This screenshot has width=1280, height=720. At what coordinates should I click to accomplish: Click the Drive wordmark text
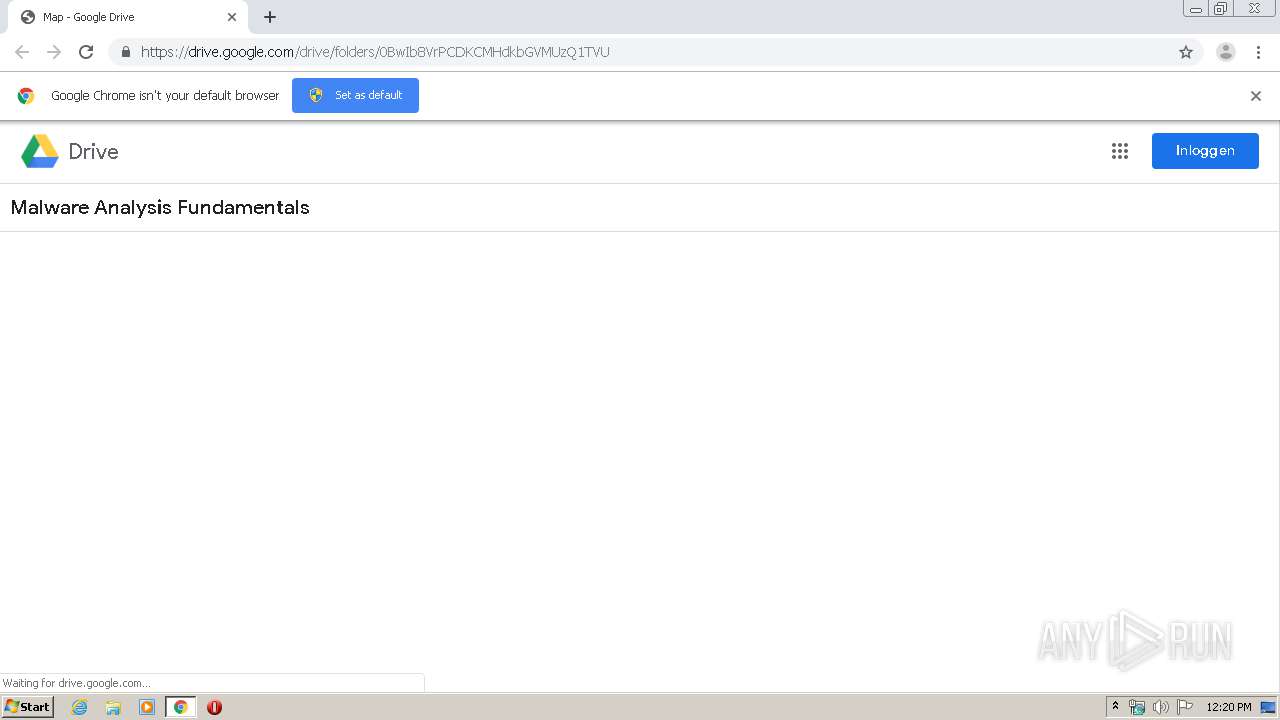[94, 152]
